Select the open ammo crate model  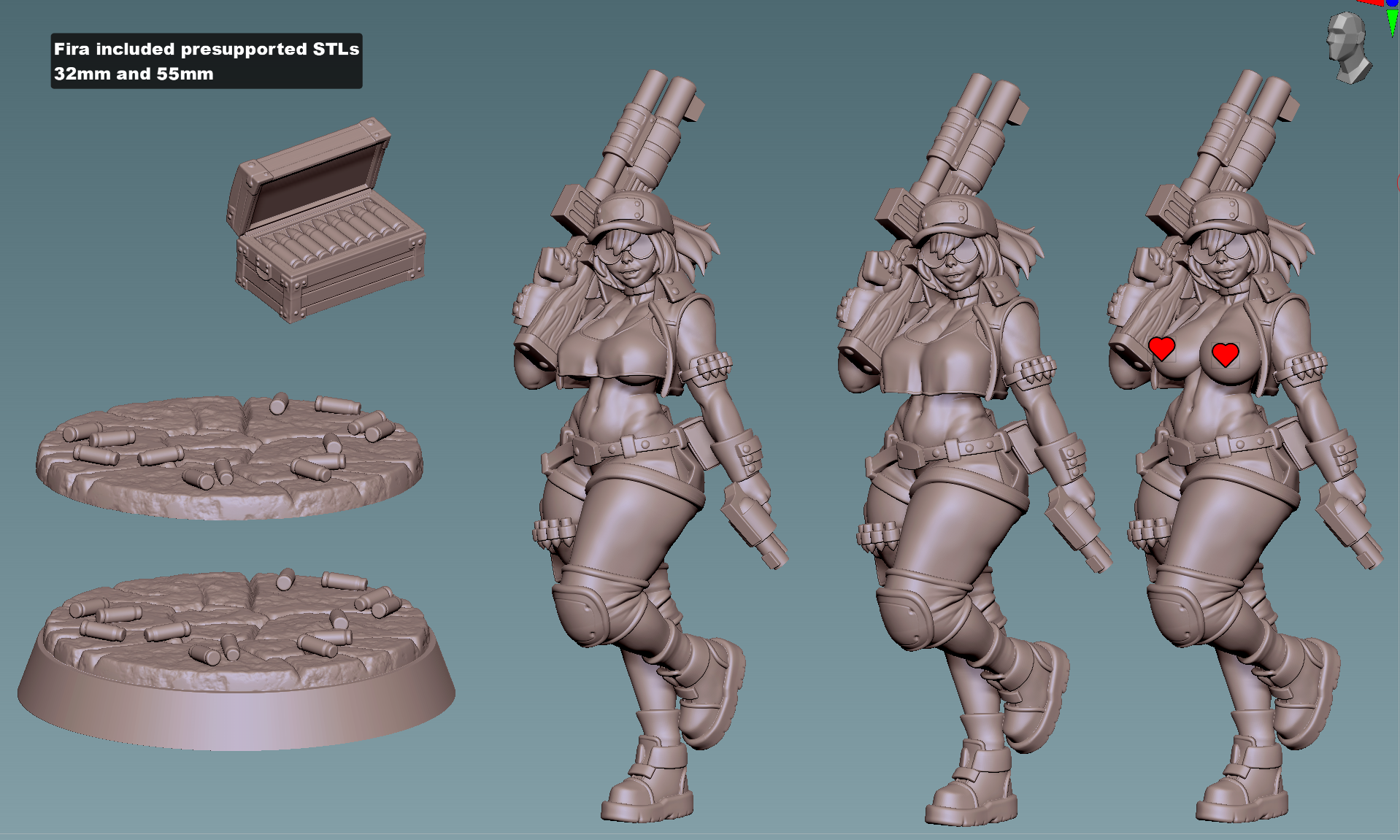tap(326, 221)
